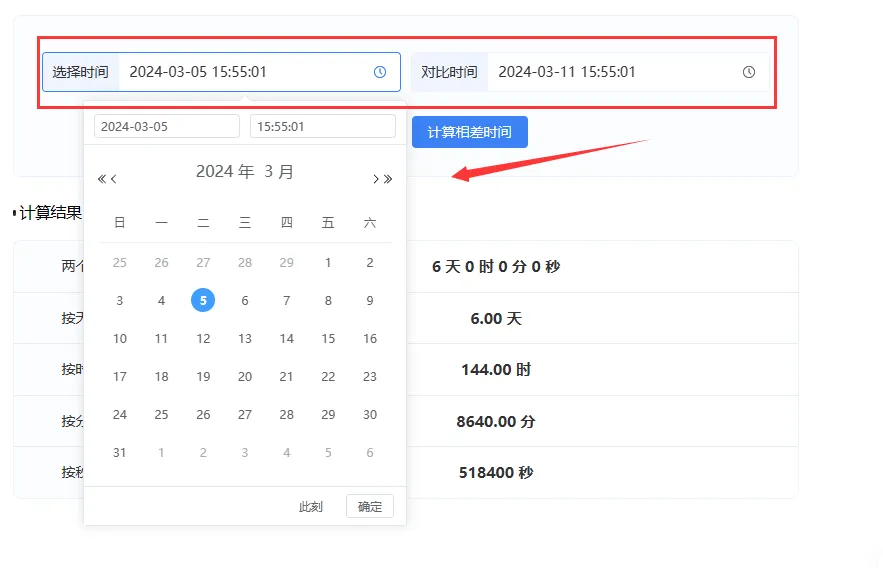The image size is (883, 568).
Task: Select March 13 in calendar
Action: point(245,338)
